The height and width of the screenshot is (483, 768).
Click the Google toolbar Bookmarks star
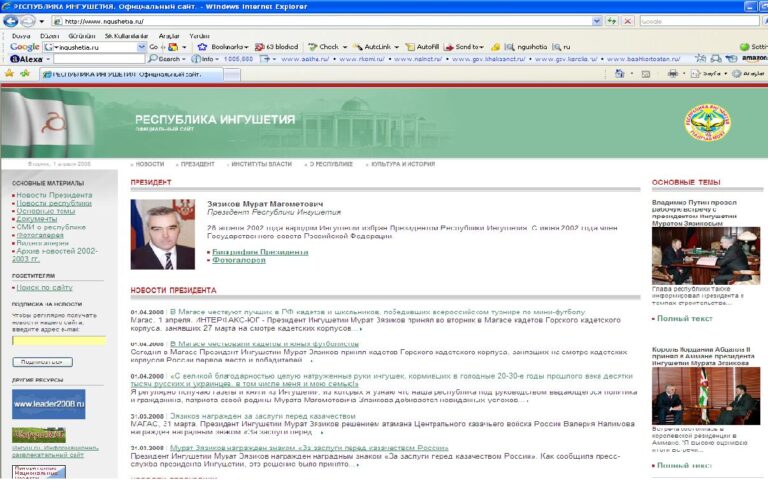pyautogui.click(x=202, y=47)
